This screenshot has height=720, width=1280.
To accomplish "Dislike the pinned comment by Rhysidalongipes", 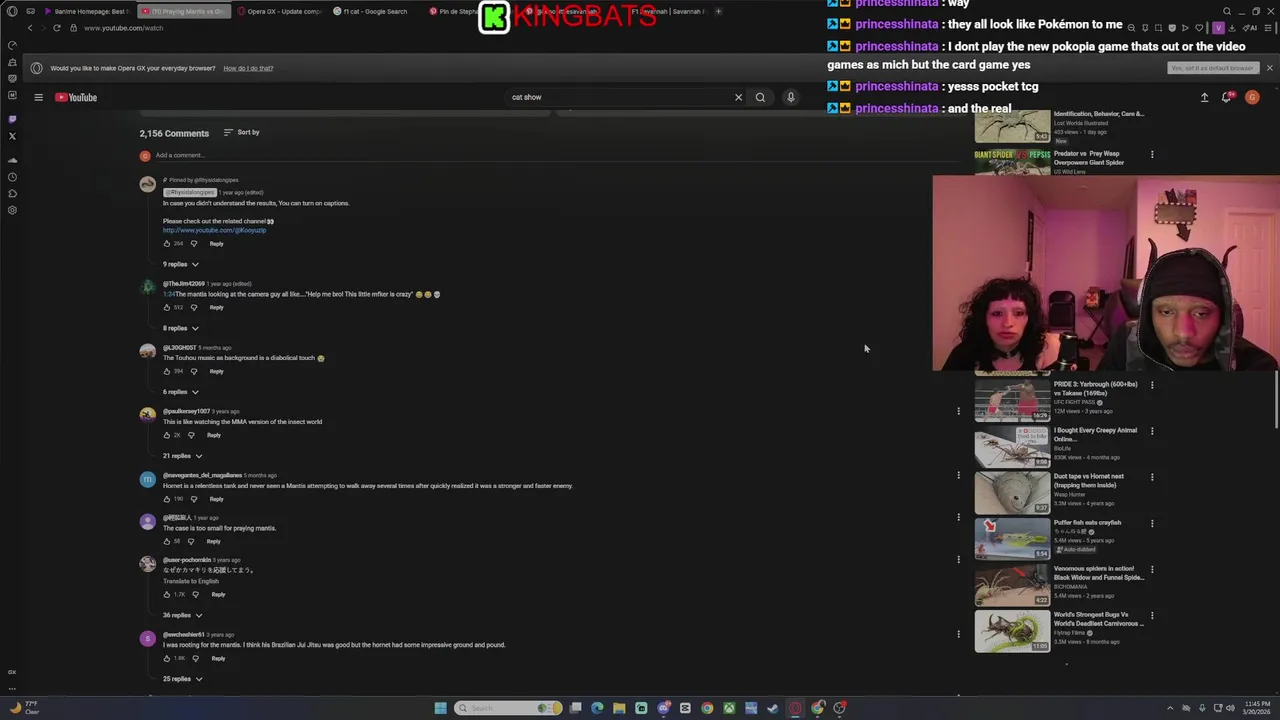I will 194,244.
